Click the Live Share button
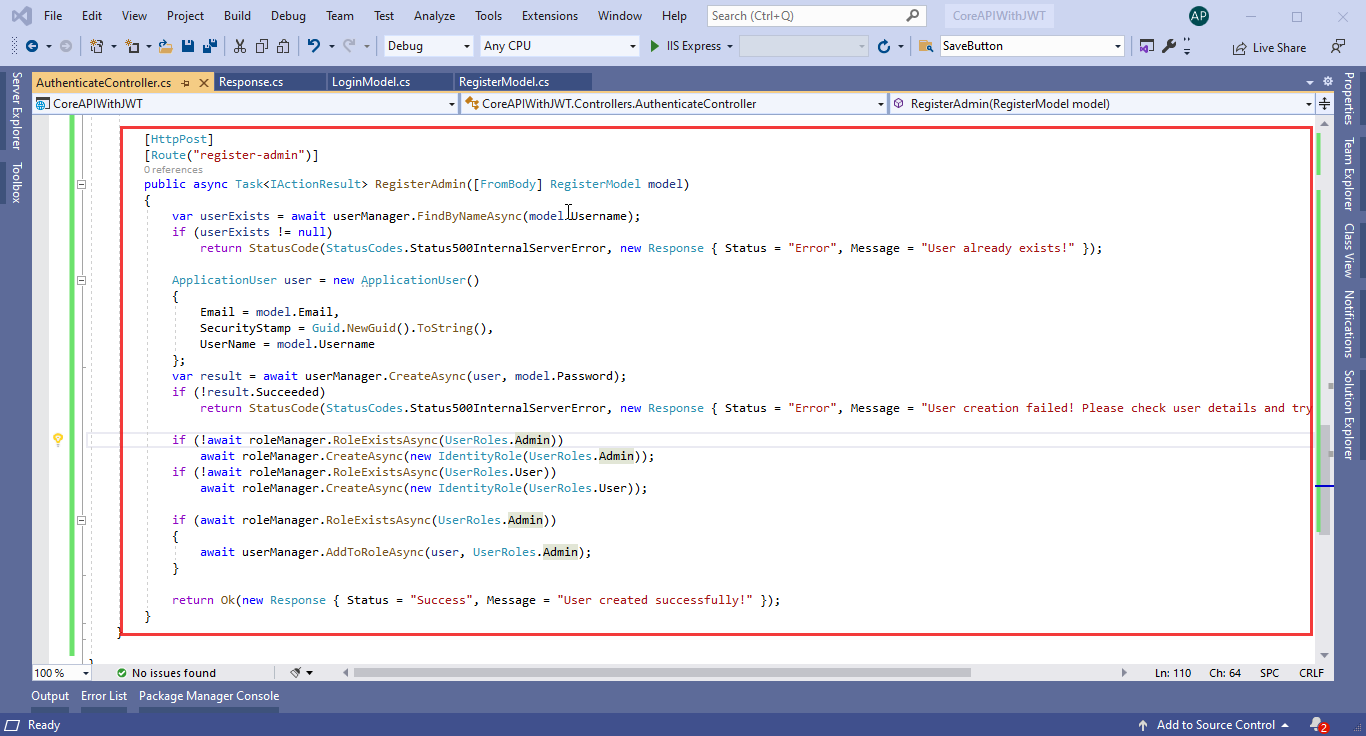1366x736 pixels. (1269, 47)
